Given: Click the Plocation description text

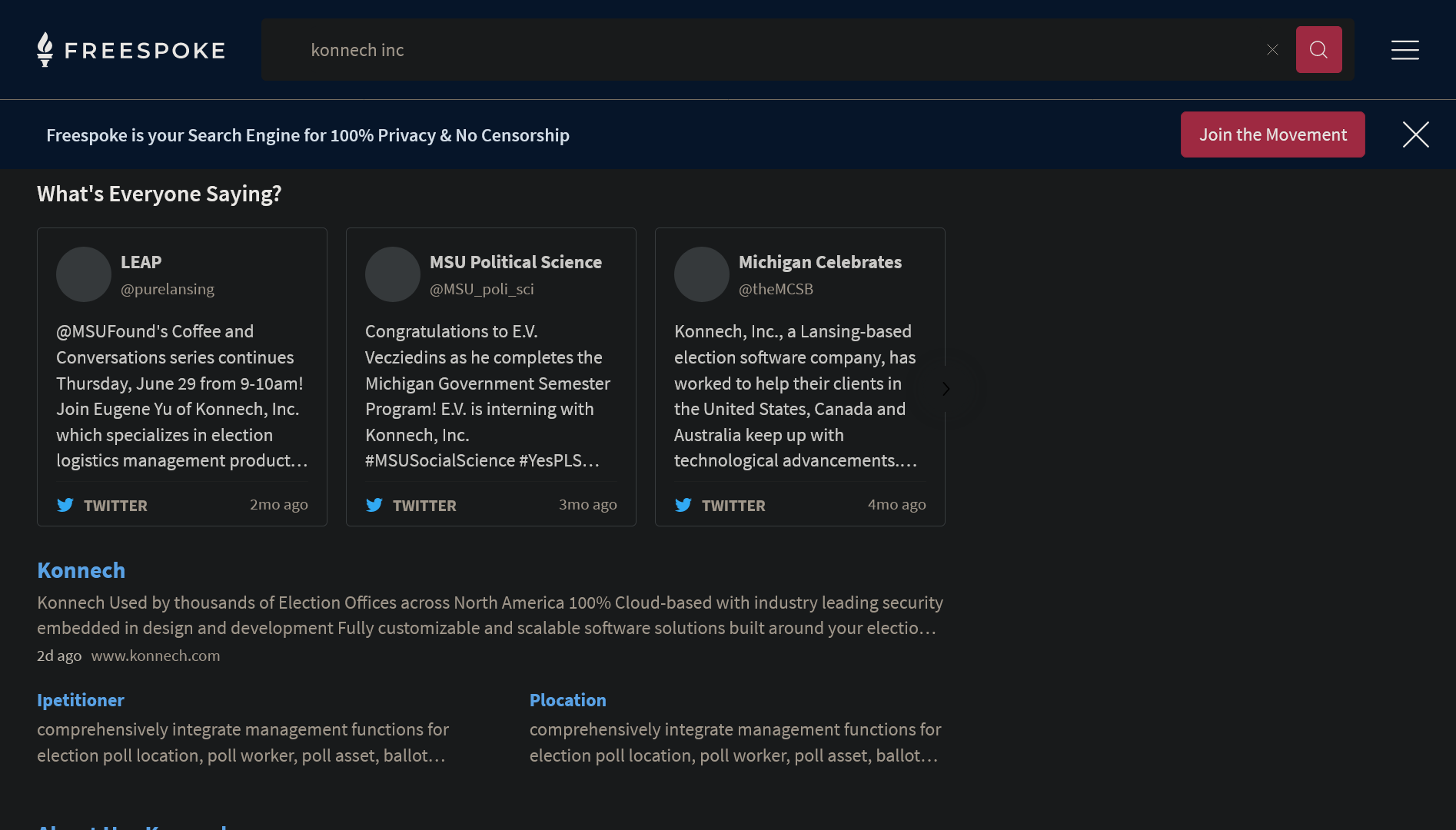Looking at the screenshot, I should pyautogui.click(x=735, y=742).
